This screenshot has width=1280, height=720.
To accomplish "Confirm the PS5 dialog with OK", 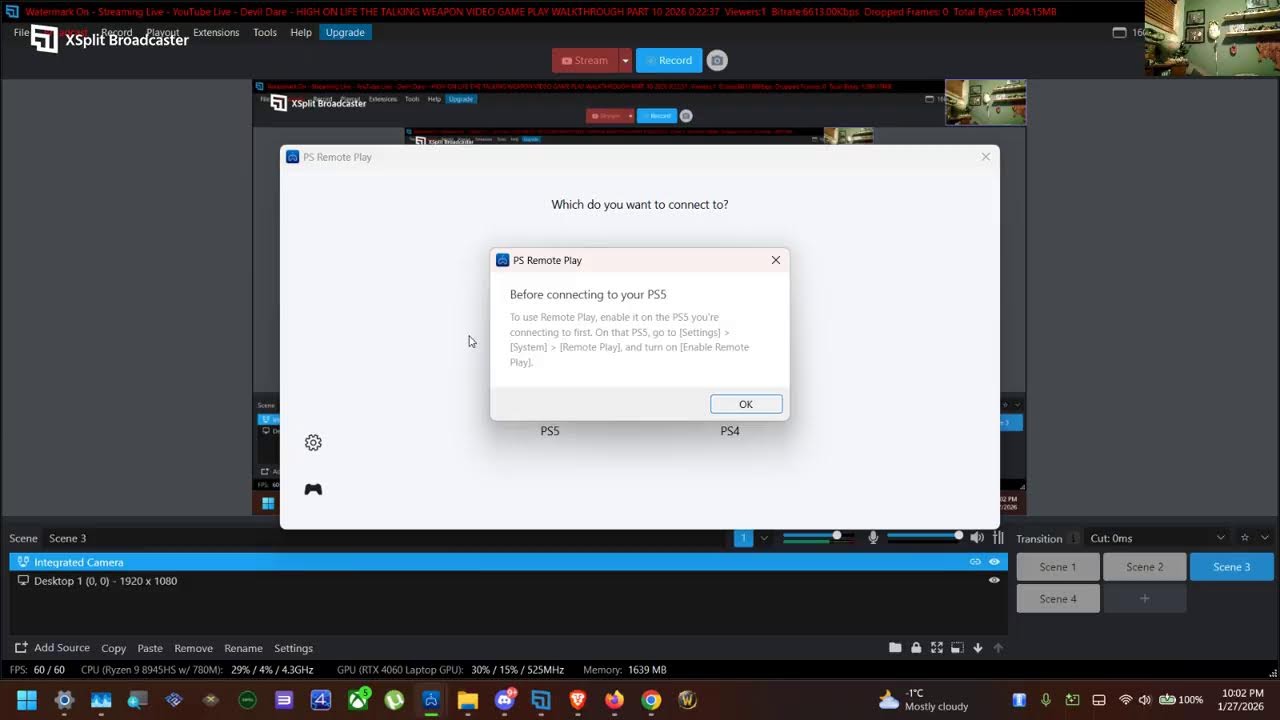I will coord(746,404).
